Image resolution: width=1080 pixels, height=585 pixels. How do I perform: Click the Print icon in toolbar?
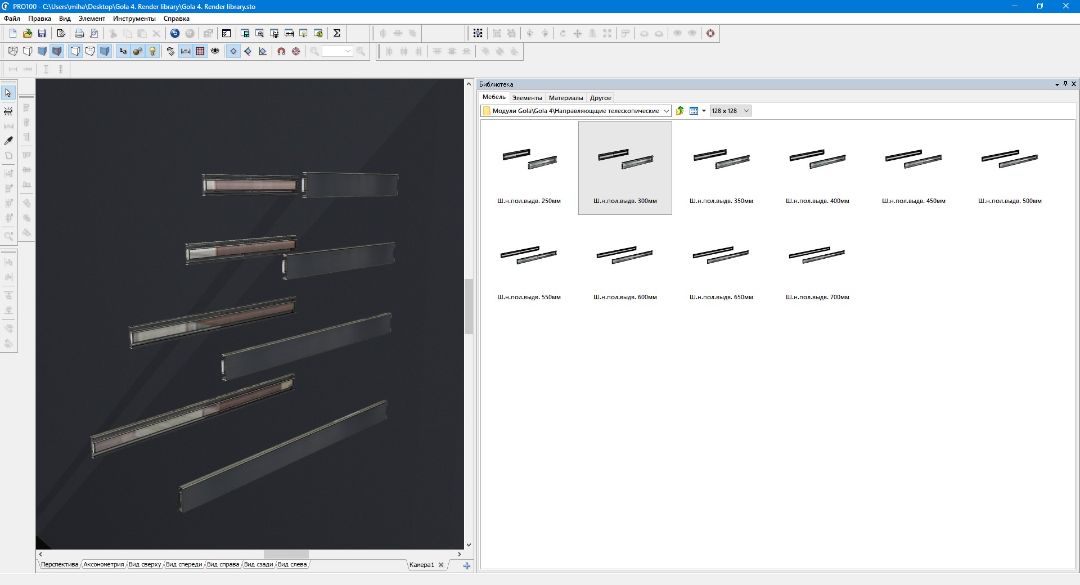pos(79,33)
